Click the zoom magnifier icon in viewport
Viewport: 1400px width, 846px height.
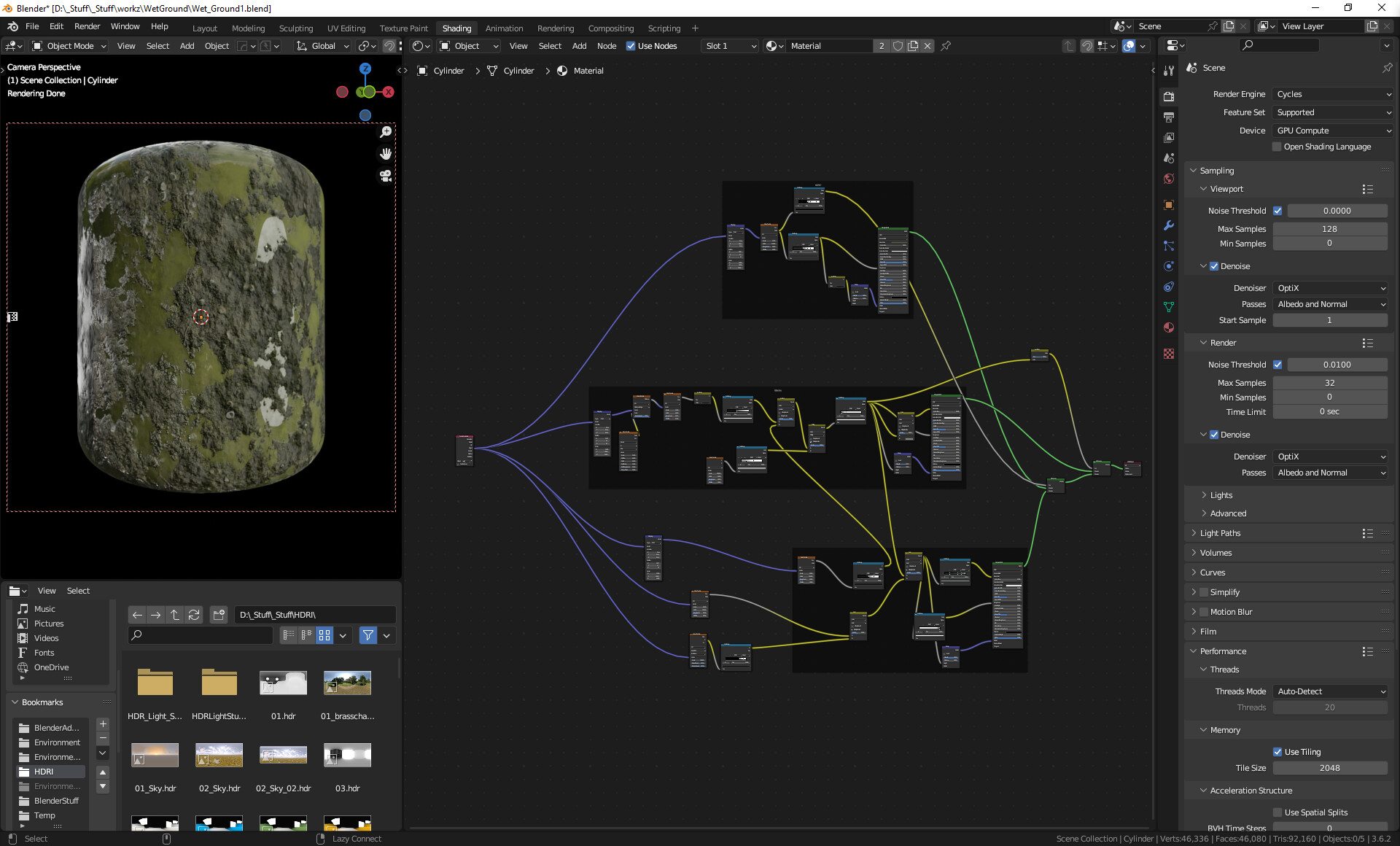[x=386, y=132]
